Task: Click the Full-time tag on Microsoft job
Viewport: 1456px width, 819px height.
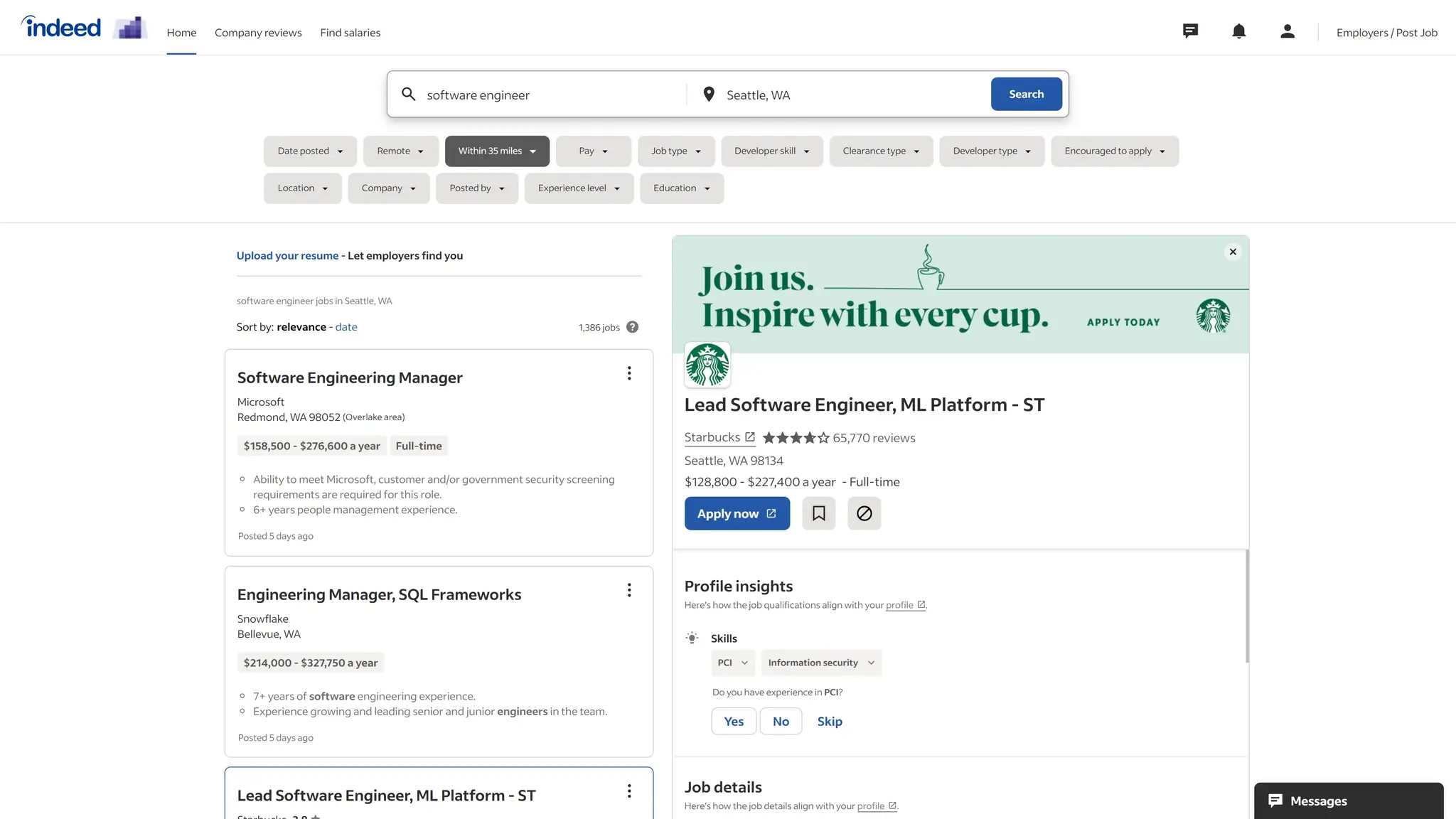Action: tap(419, 446)
